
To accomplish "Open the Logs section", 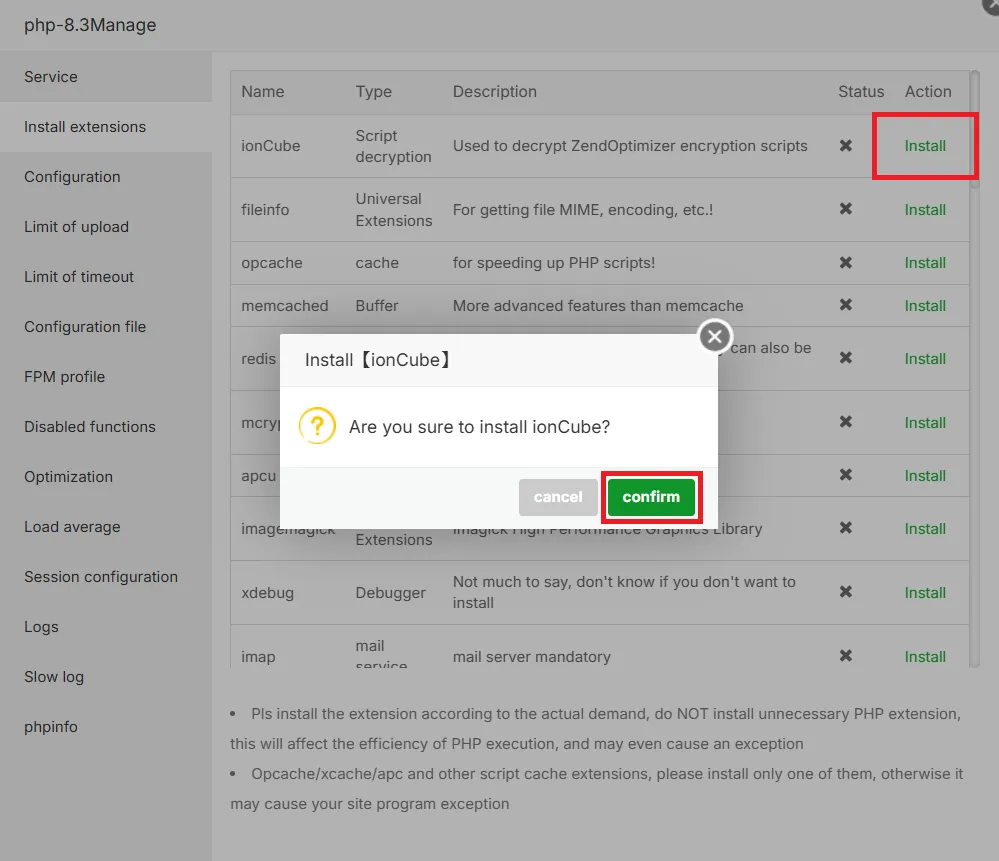I will click(41, 627).
